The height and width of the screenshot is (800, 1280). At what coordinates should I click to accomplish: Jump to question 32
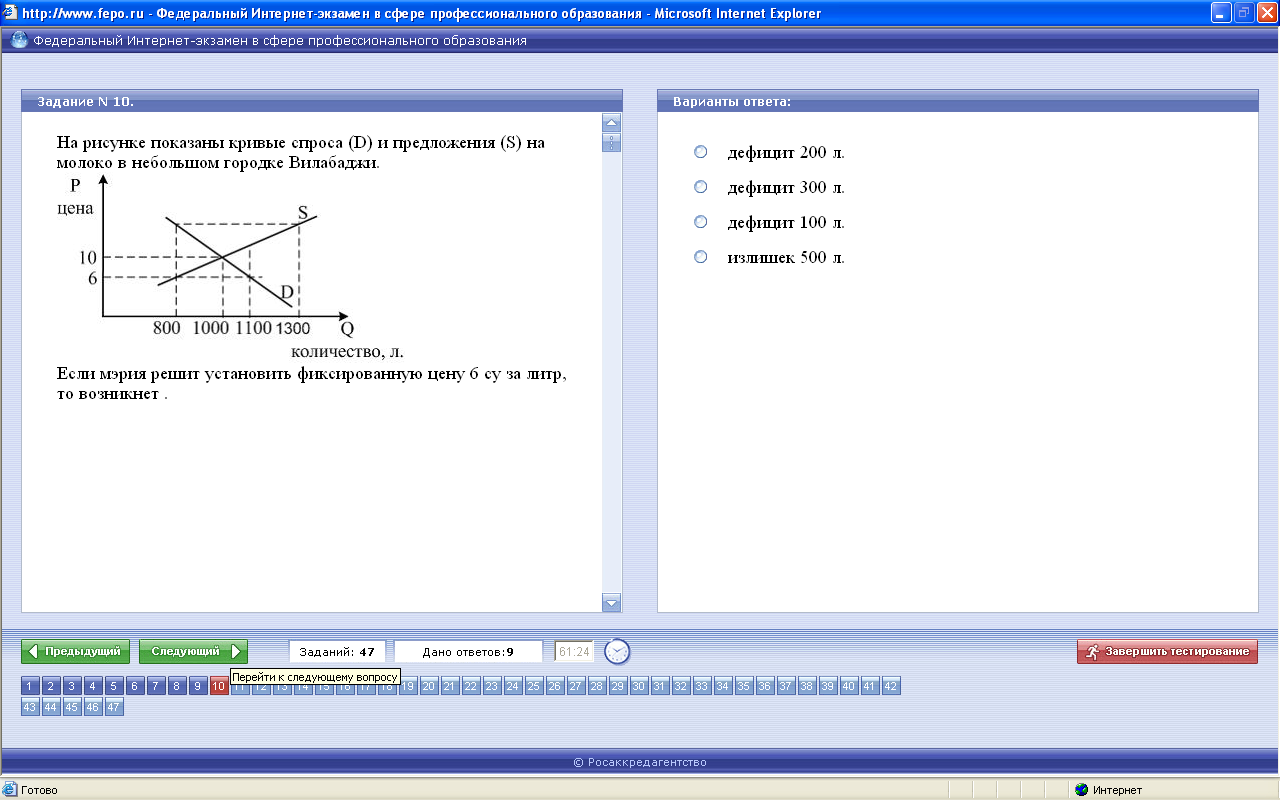pos(681,686)
